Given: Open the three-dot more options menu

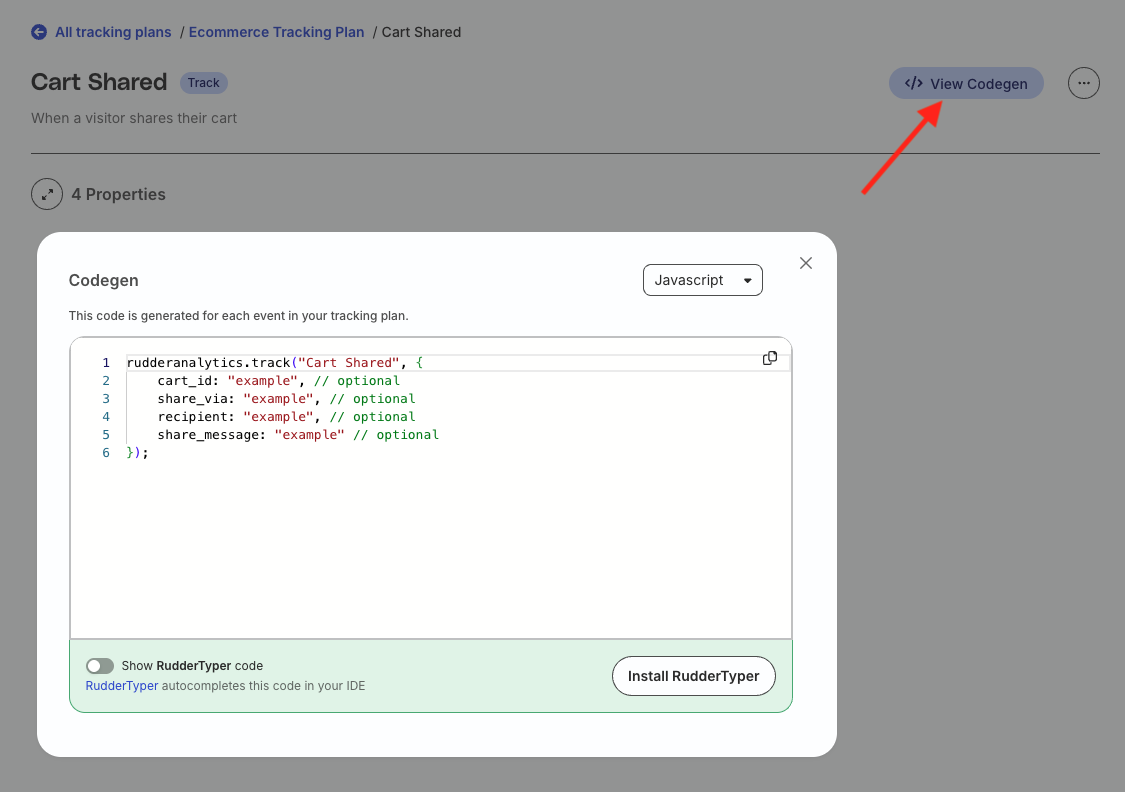Looking at the screenshot, I should (x=1083, y=83).
